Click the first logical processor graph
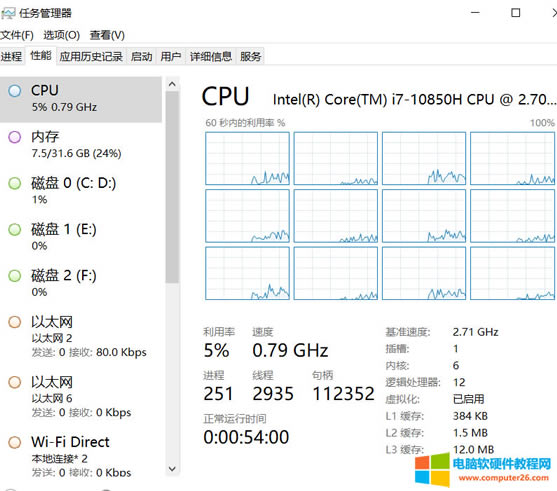557x491 pixels. (x=247, y=158)
